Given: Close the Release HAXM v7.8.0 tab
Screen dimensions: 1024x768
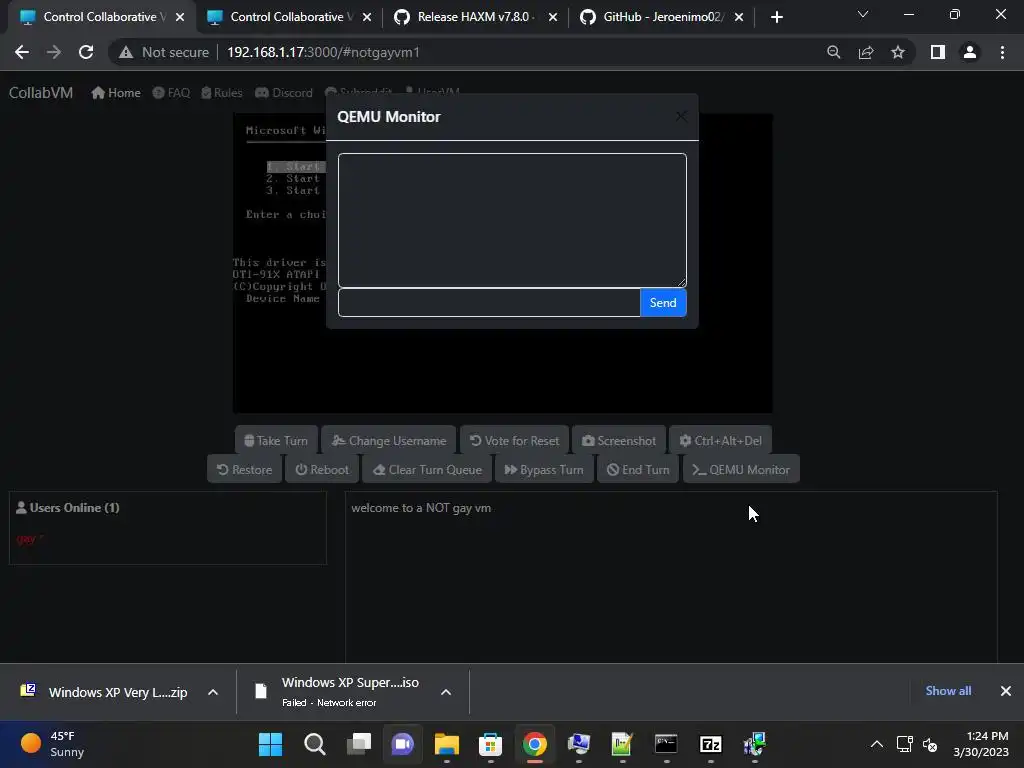Looking at the screenshot, I should (x=552, y=17).
